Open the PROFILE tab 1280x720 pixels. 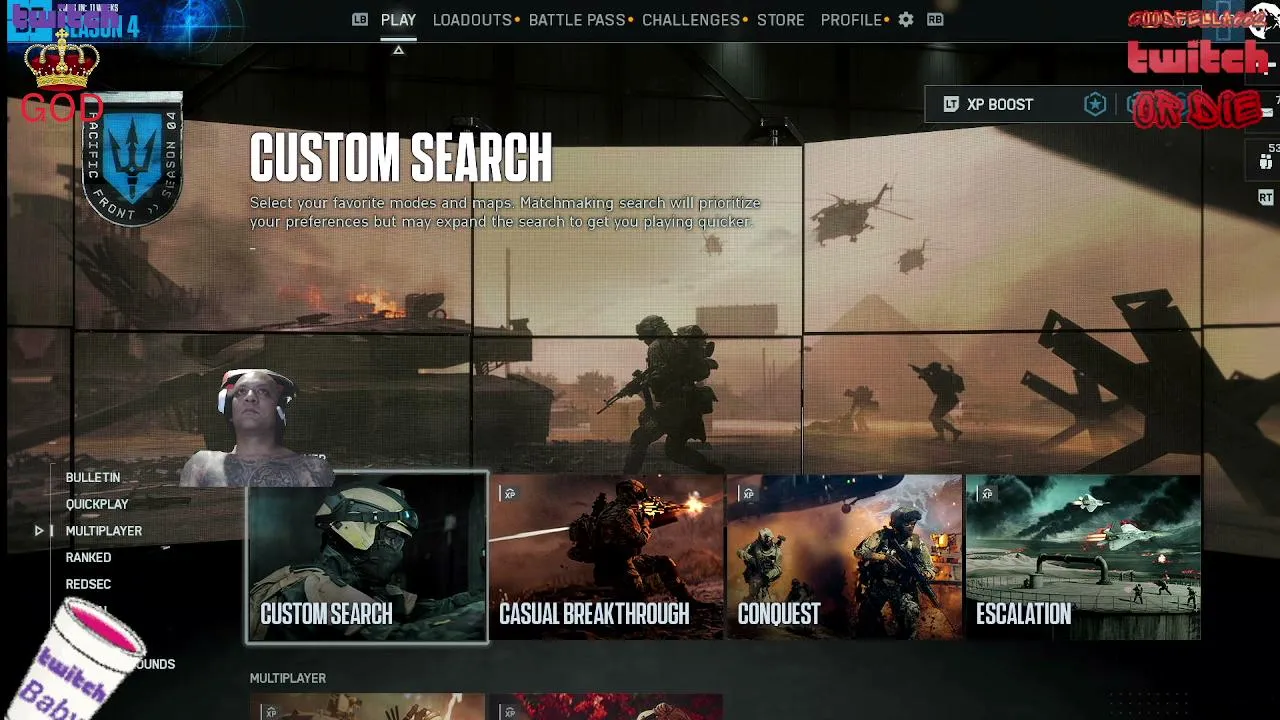pos(851,20)
